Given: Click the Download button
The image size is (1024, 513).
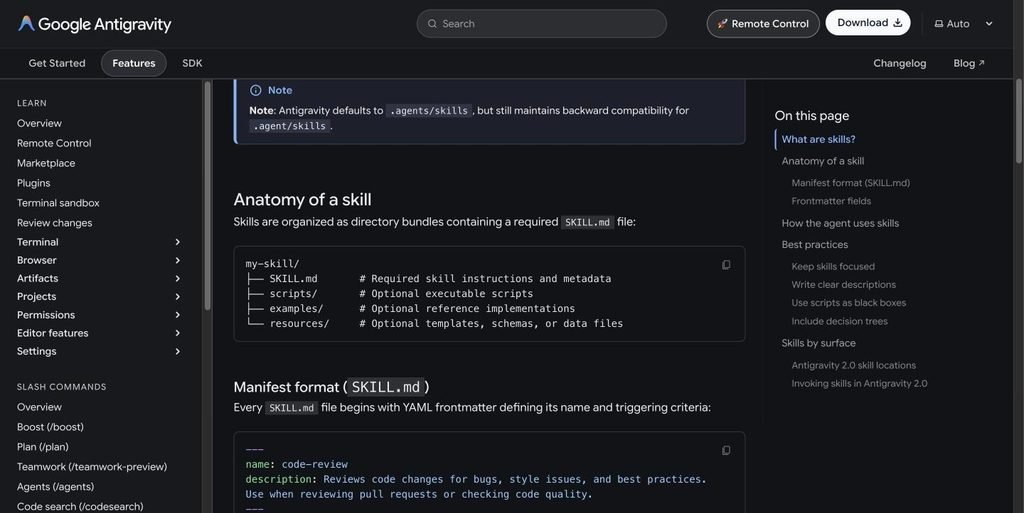Looking at the screenshot, I should [x=868, y=23].
